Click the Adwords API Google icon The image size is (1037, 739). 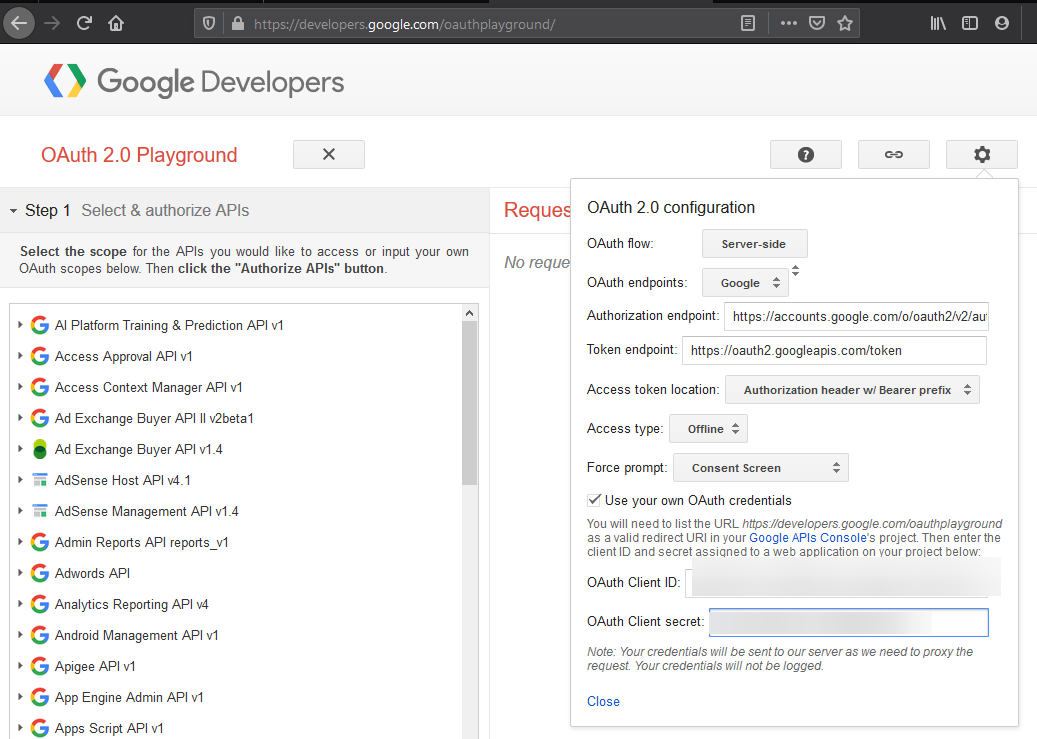coord(40,573)
